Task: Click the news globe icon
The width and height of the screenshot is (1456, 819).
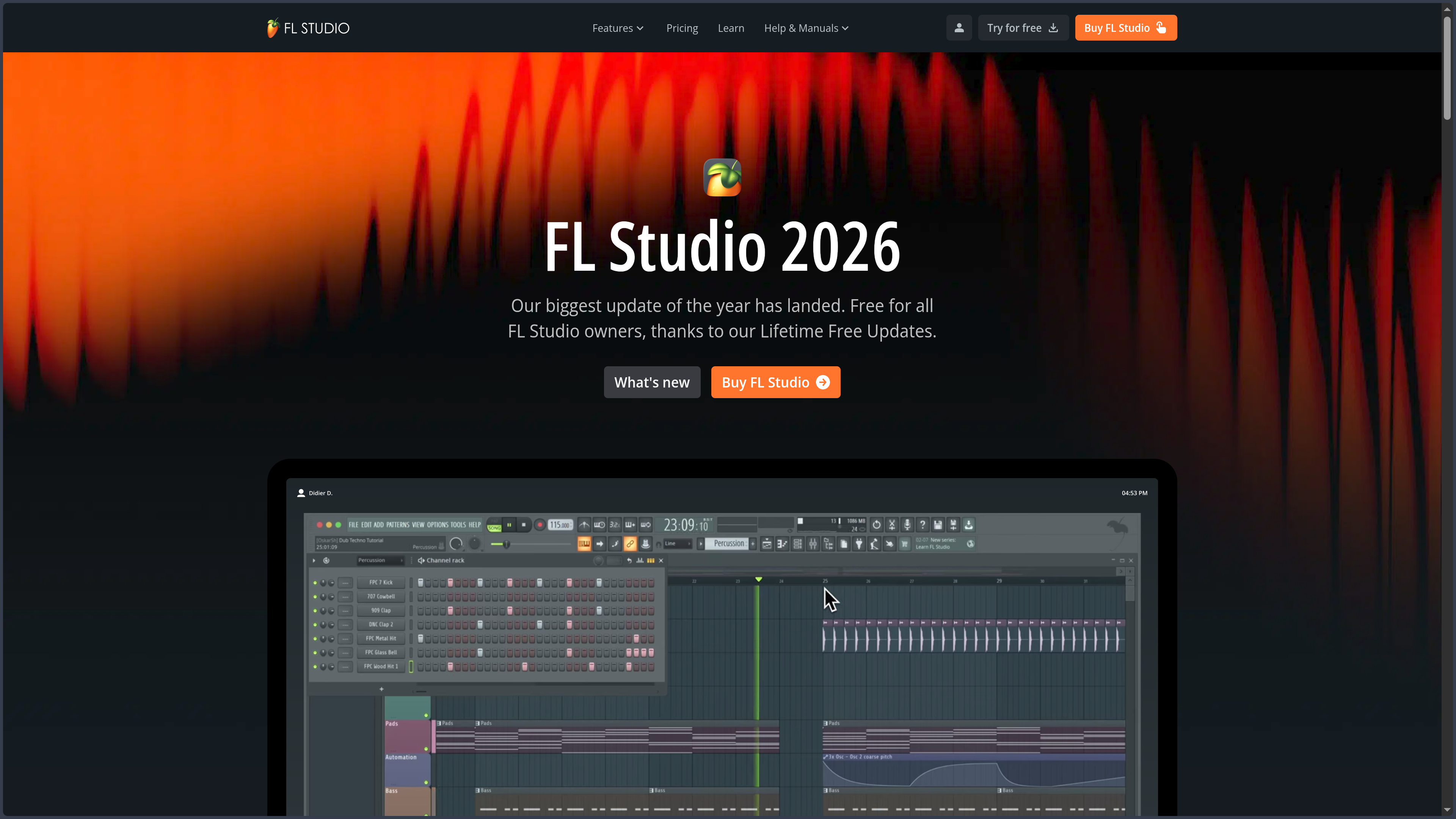Action: tap(970, 544)
